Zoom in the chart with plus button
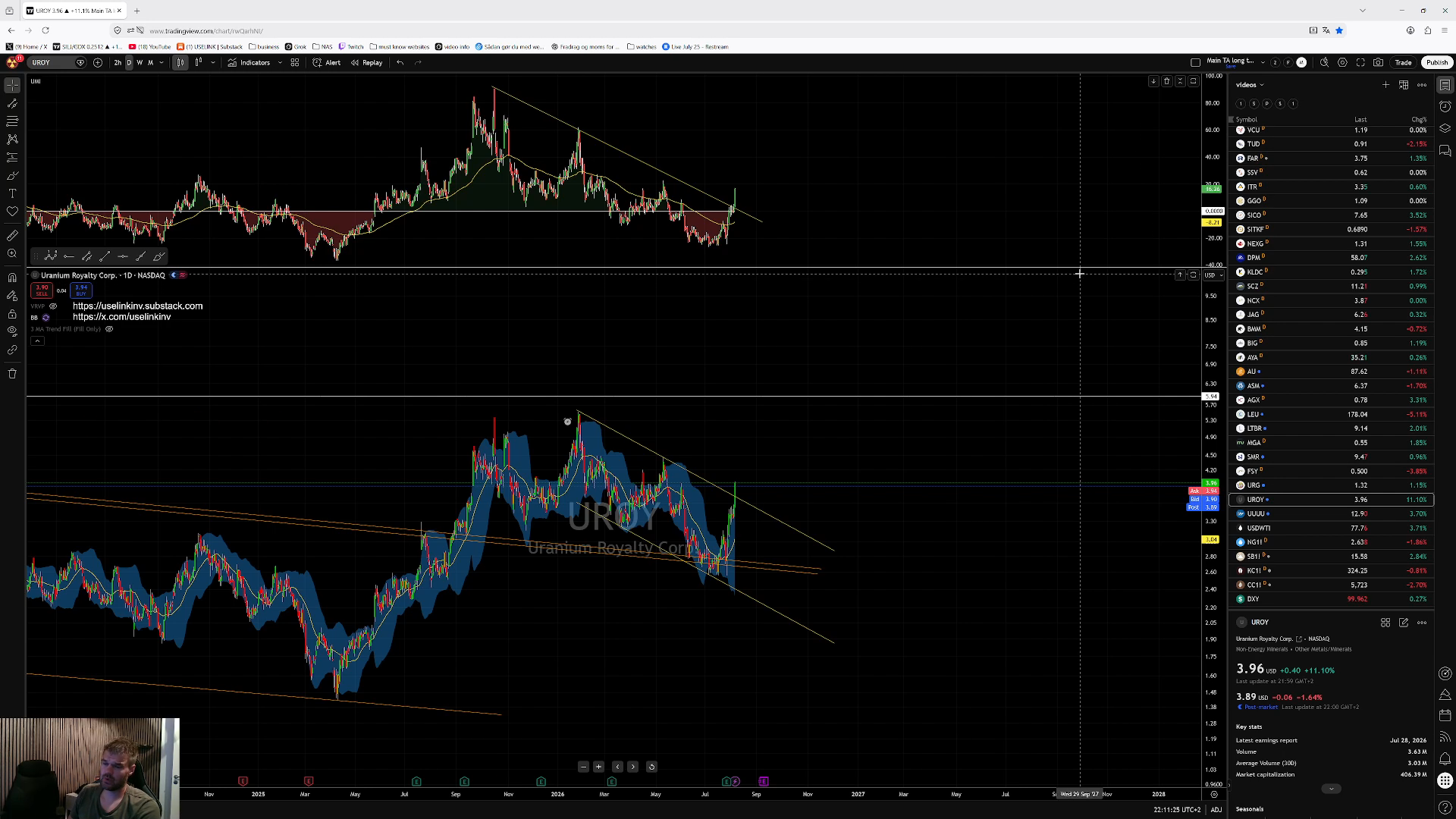Screen dimensions: 1456x819 pos(599,767)
